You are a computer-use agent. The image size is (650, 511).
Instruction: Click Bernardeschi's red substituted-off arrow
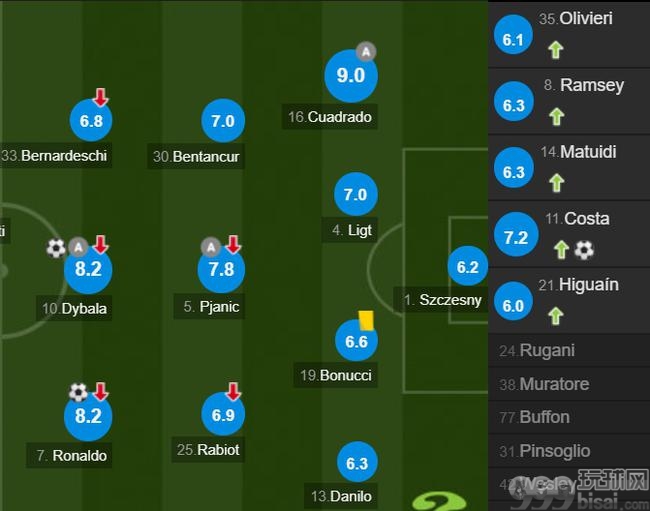click(100, 97)
